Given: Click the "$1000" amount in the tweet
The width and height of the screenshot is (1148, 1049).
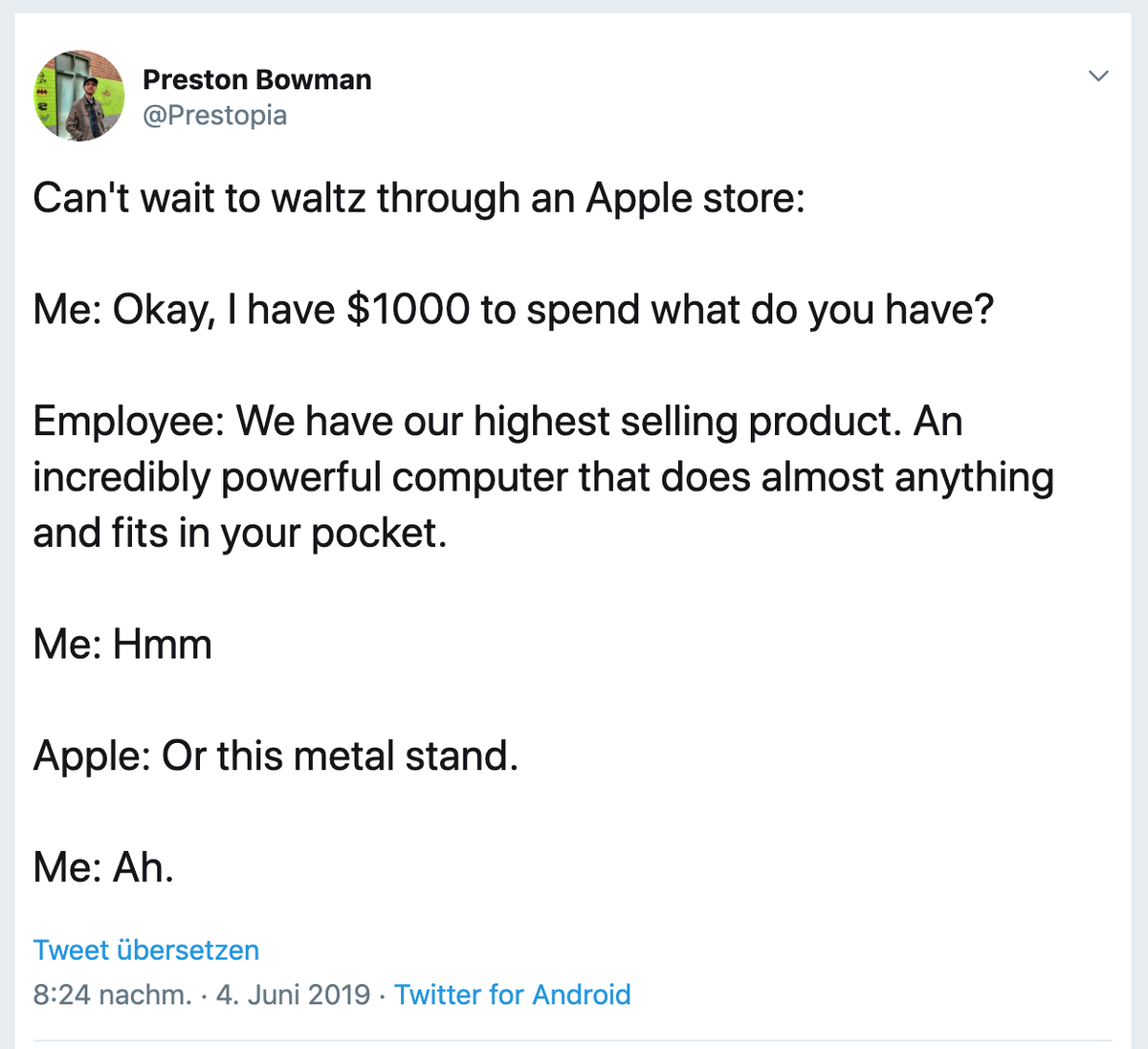Looking at the screenshot, I should click(408, 310).
